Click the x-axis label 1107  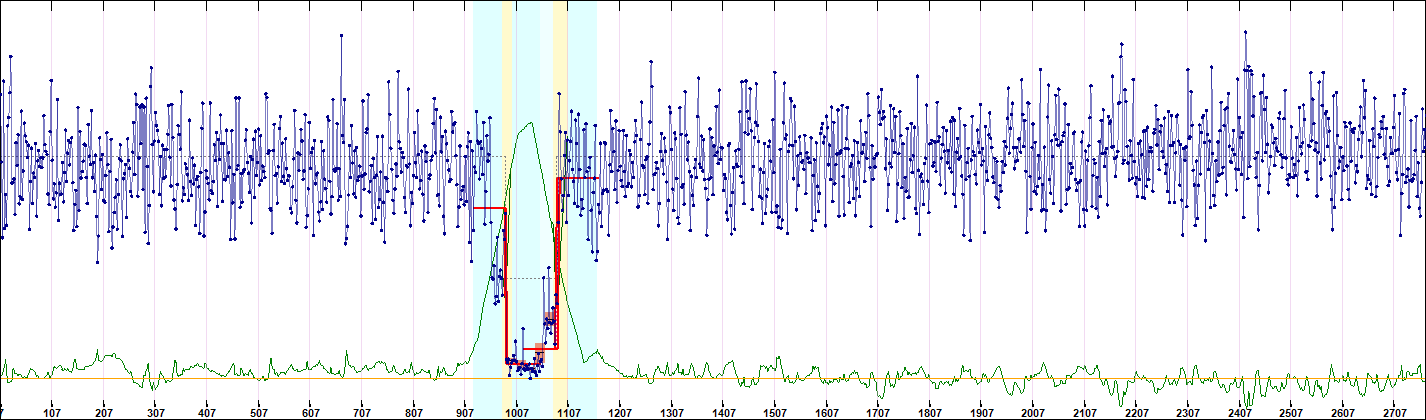[x=568, y=412]
